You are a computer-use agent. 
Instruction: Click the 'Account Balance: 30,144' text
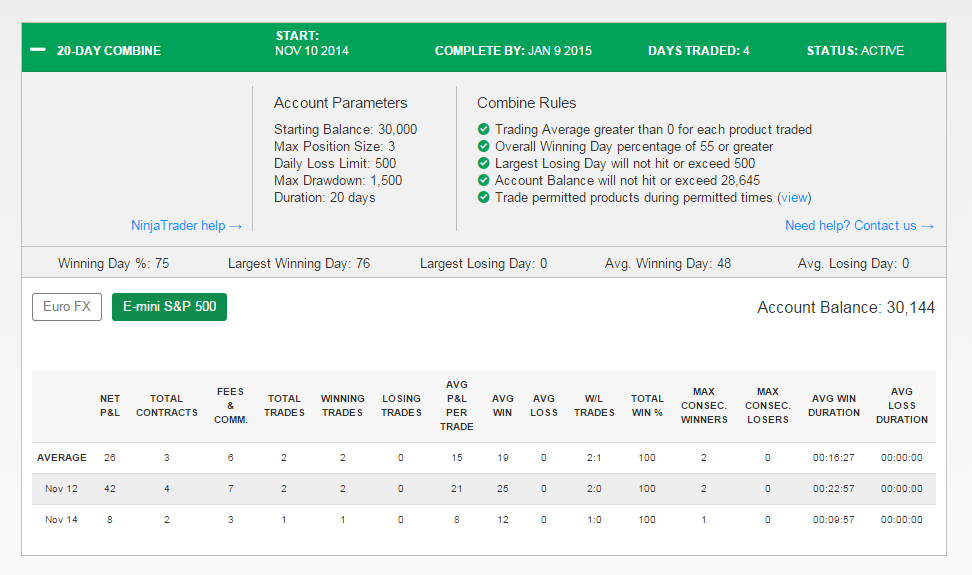point(846,307)
